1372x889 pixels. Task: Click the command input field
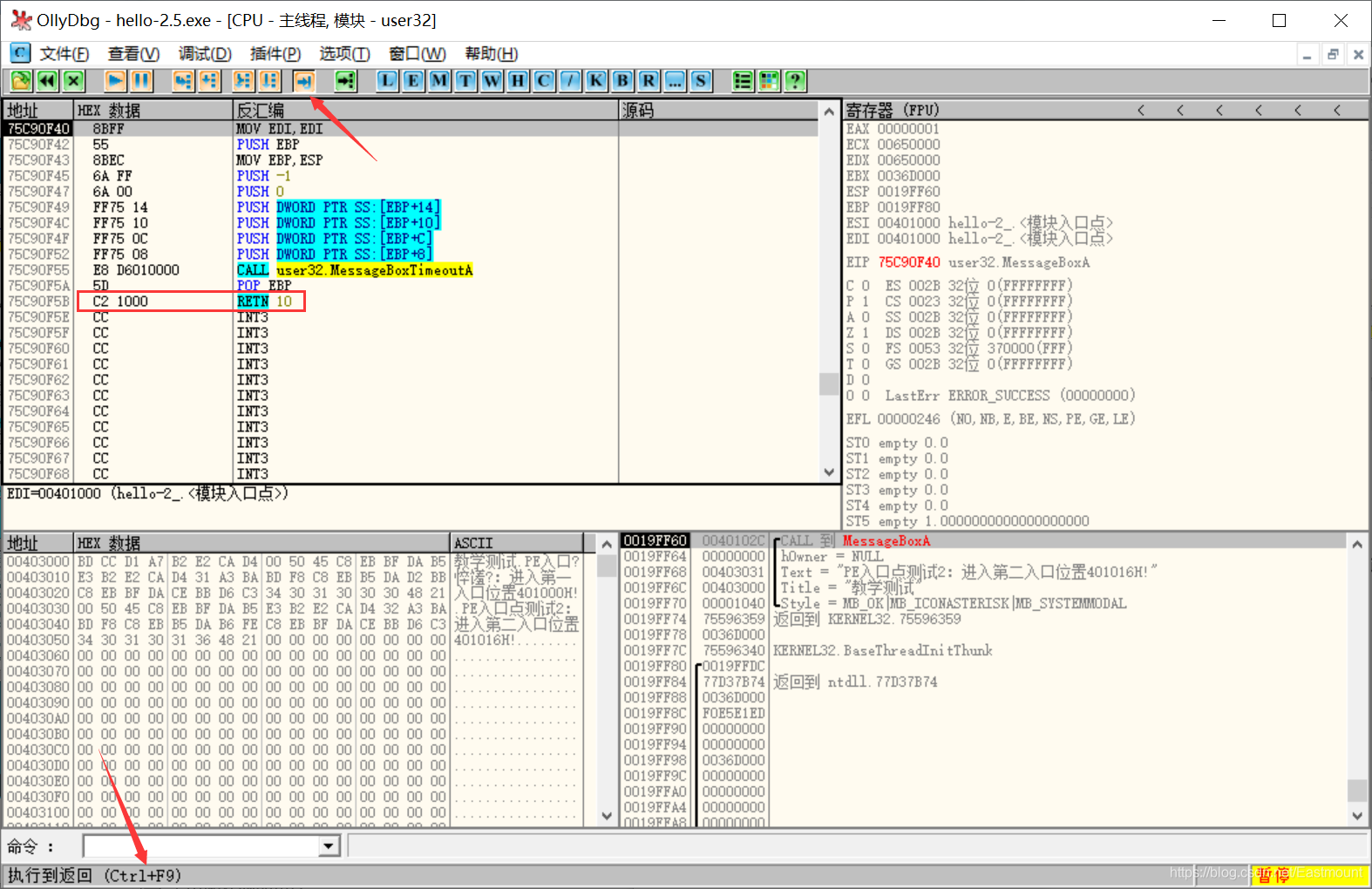coord(200,845)
